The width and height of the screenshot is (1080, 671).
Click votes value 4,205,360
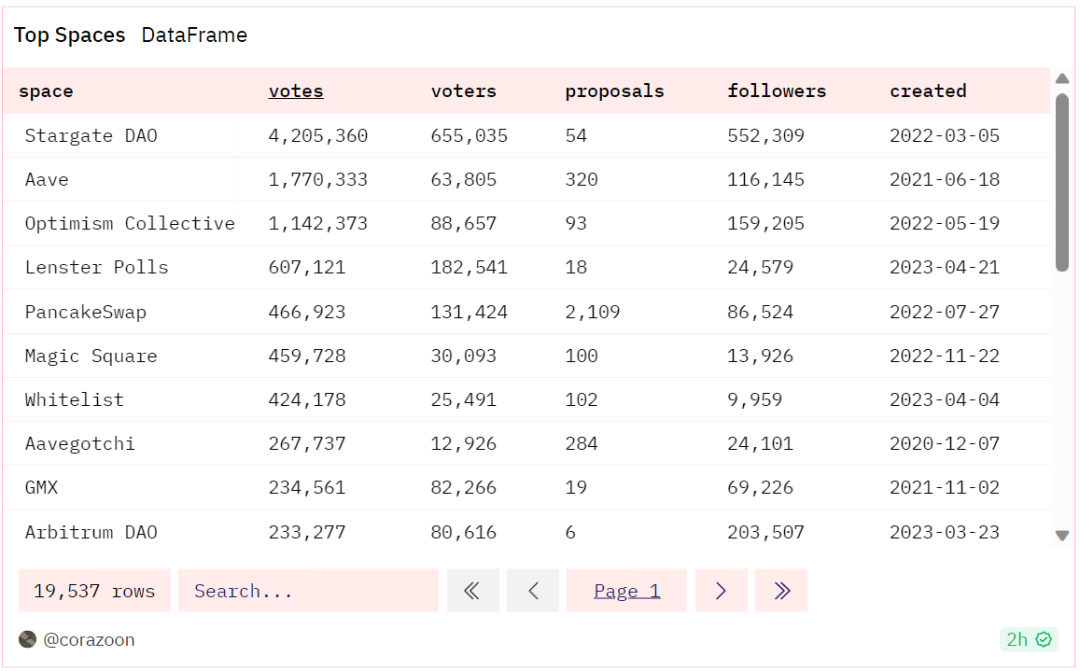(x=318, y=136)
